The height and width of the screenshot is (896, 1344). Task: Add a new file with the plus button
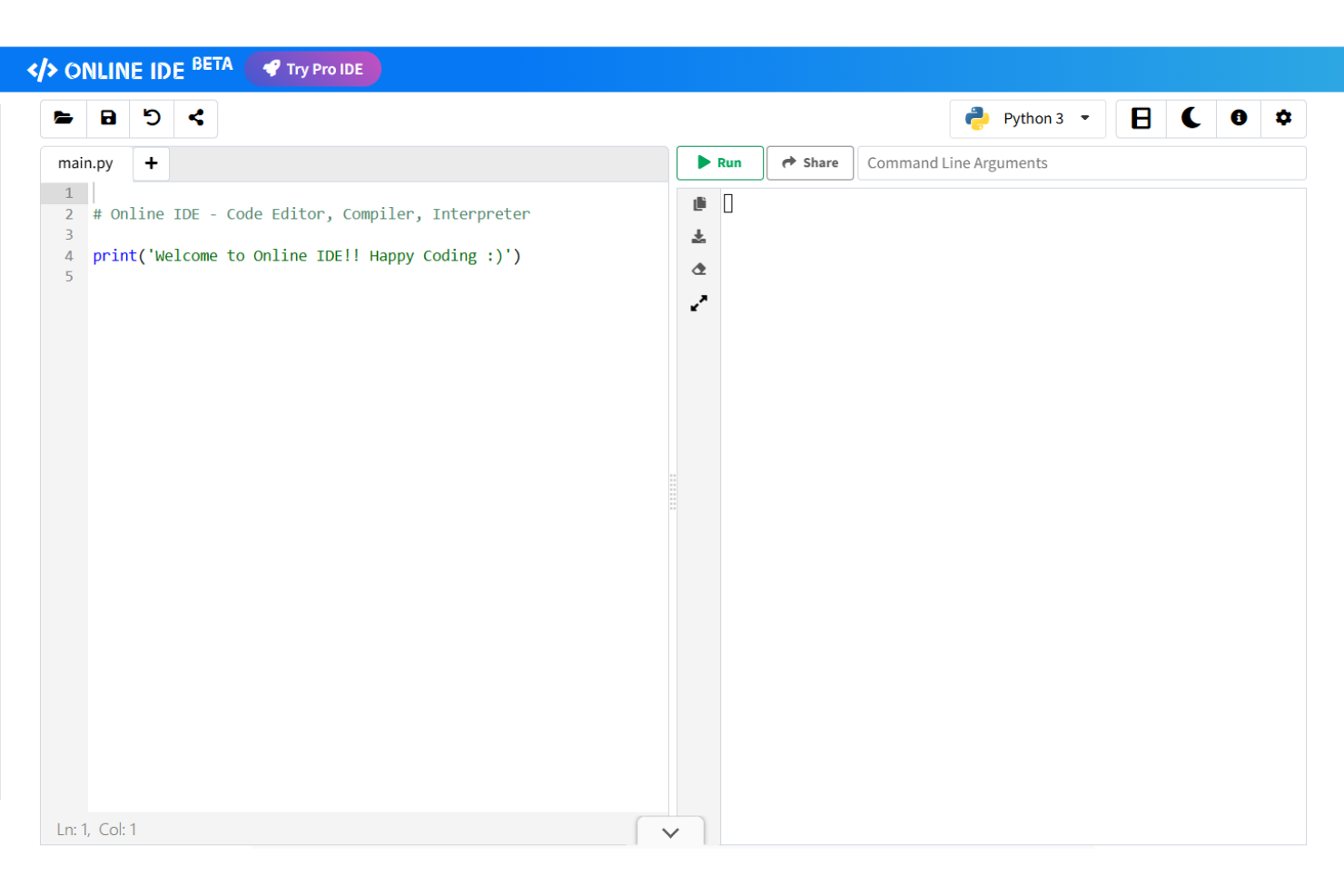coord(151,163)
